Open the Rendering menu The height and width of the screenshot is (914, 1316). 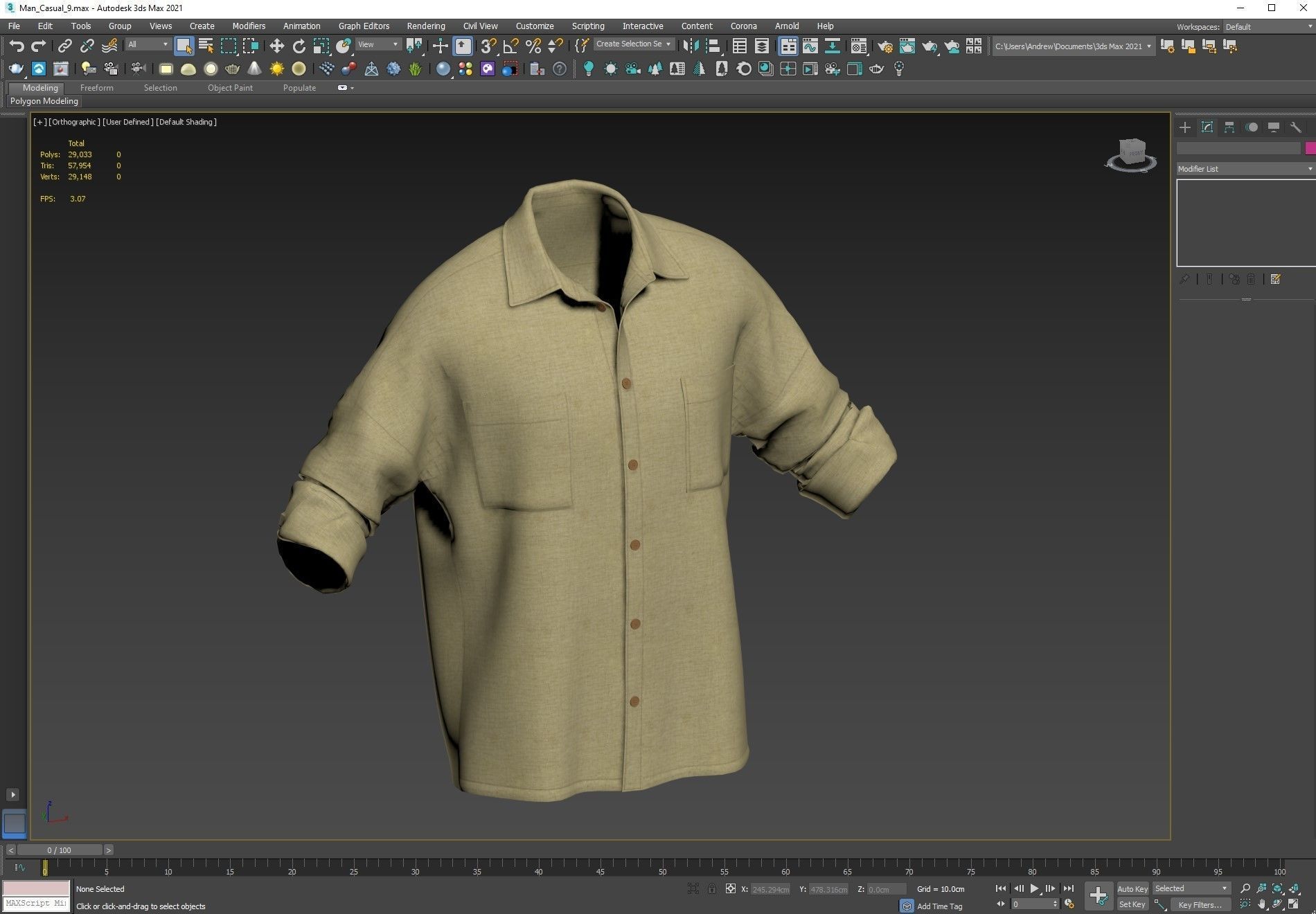click(425, 26)
